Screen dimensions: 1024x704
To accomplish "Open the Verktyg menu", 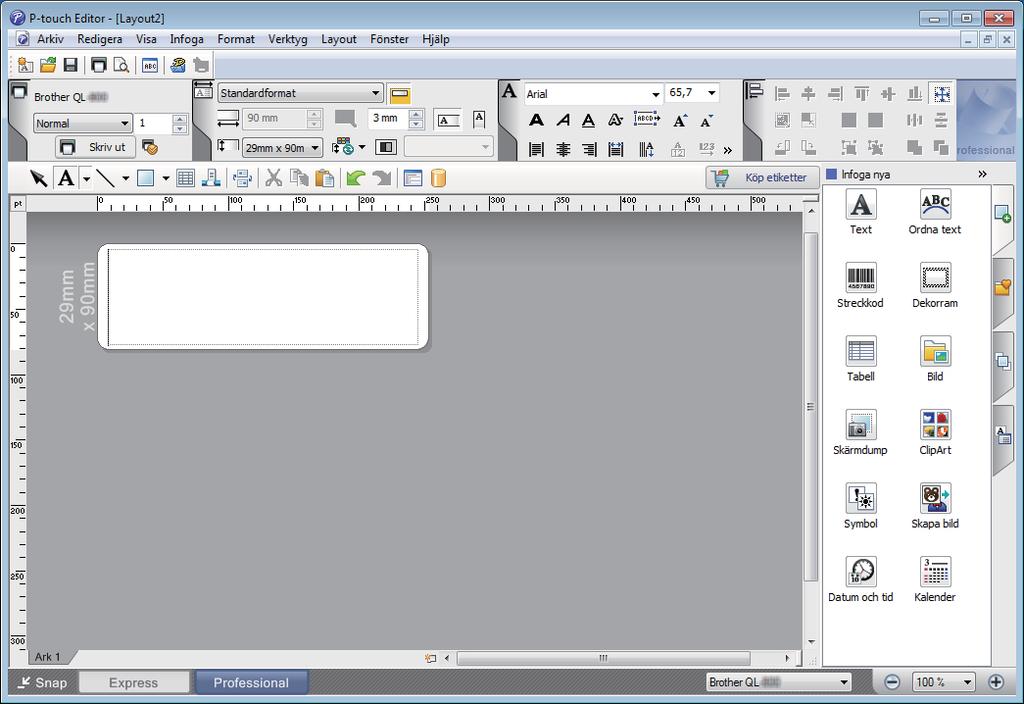I will pyautogui.click(x=287, y=39).
